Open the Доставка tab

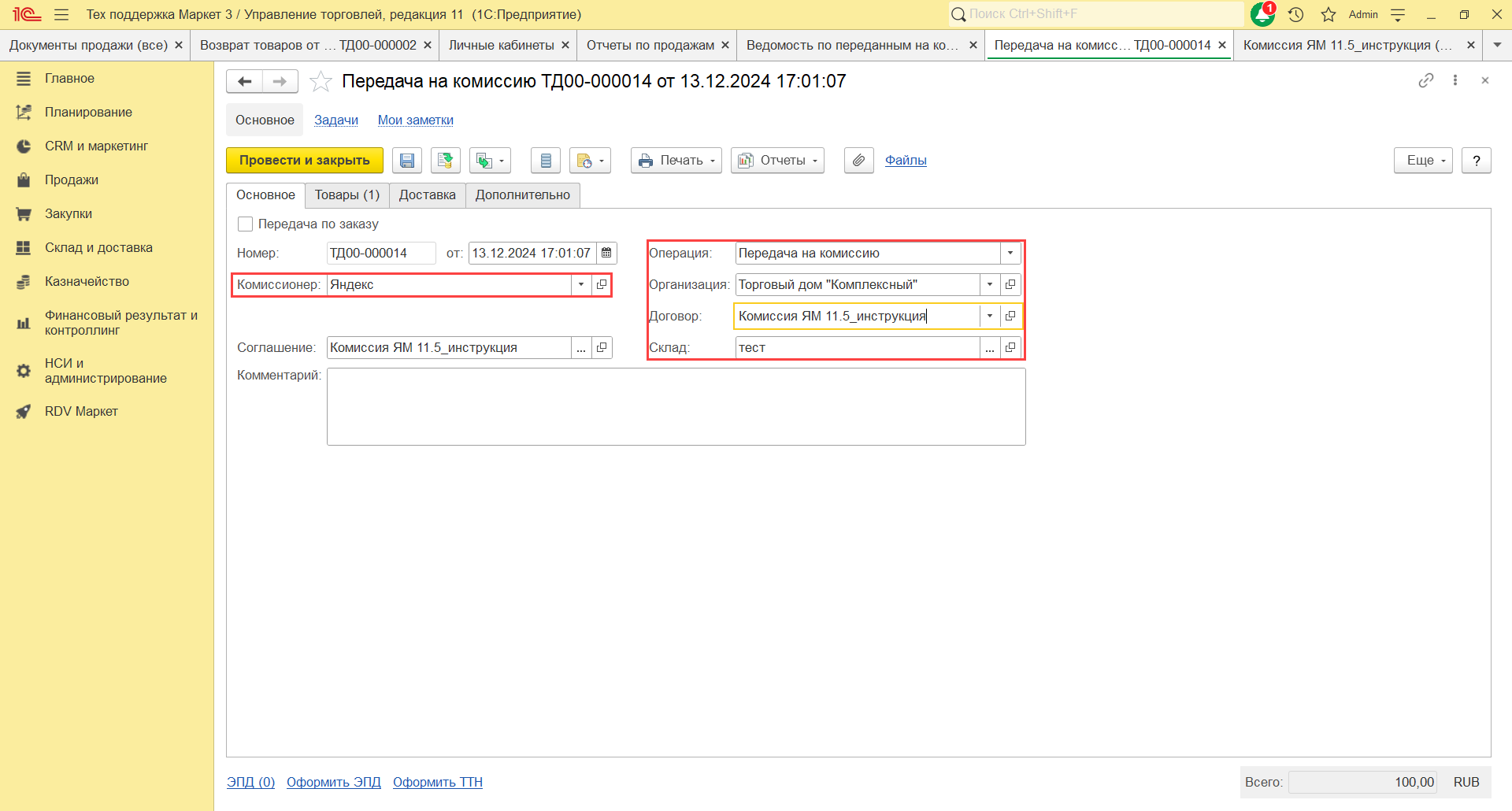[427, 195]
